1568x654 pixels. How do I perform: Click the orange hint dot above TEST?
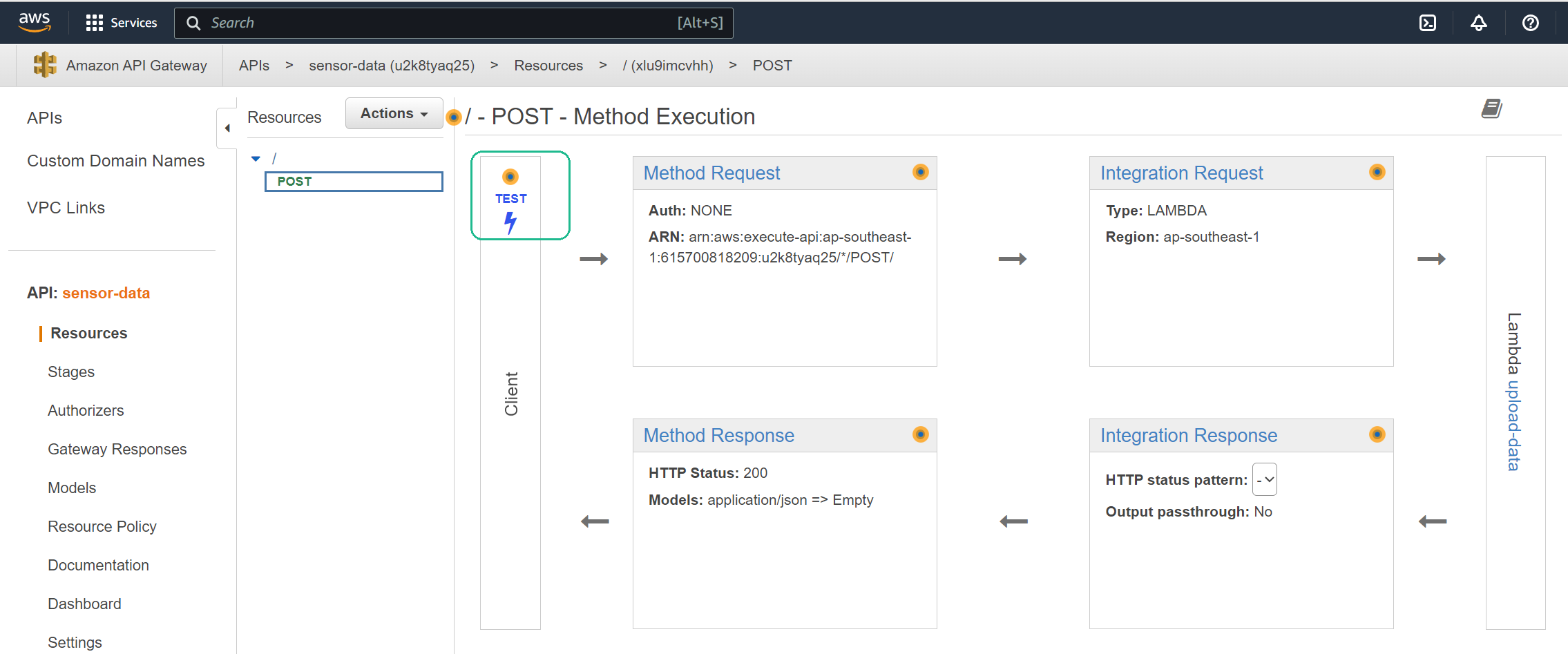pos(510,177)
